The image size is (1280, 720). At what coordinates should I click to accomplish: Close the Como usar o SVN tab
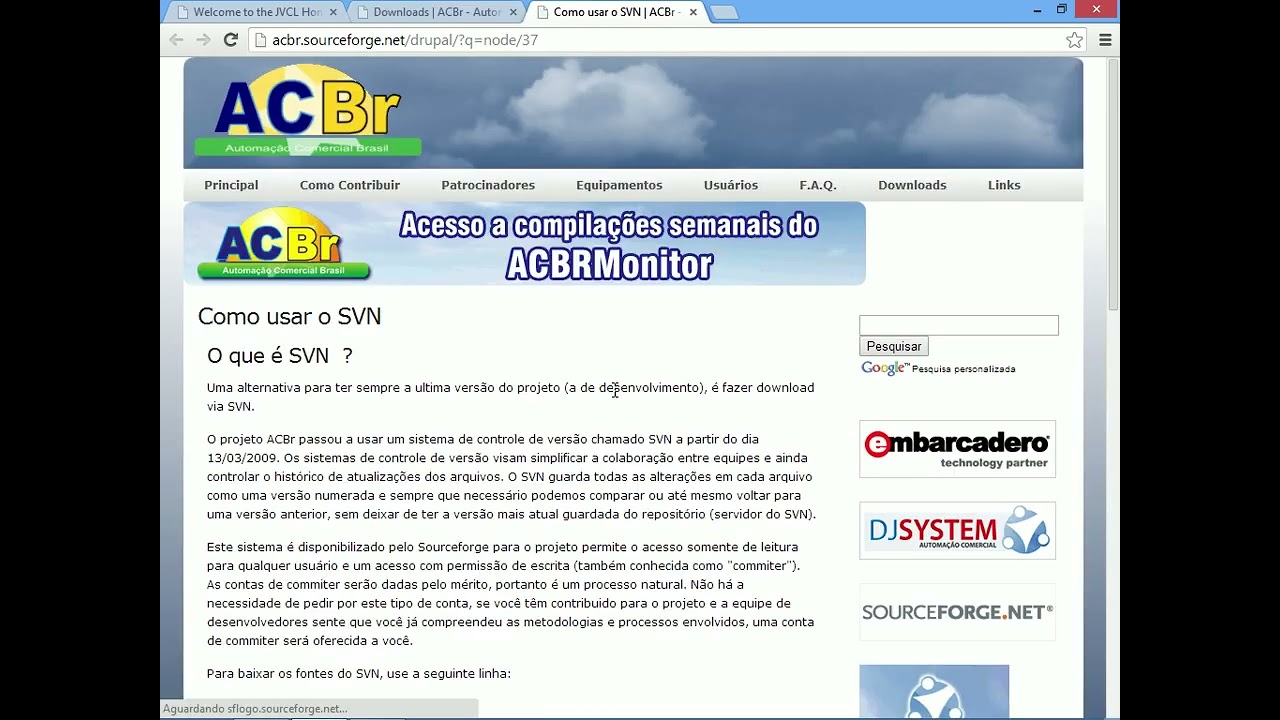point(693,12)
